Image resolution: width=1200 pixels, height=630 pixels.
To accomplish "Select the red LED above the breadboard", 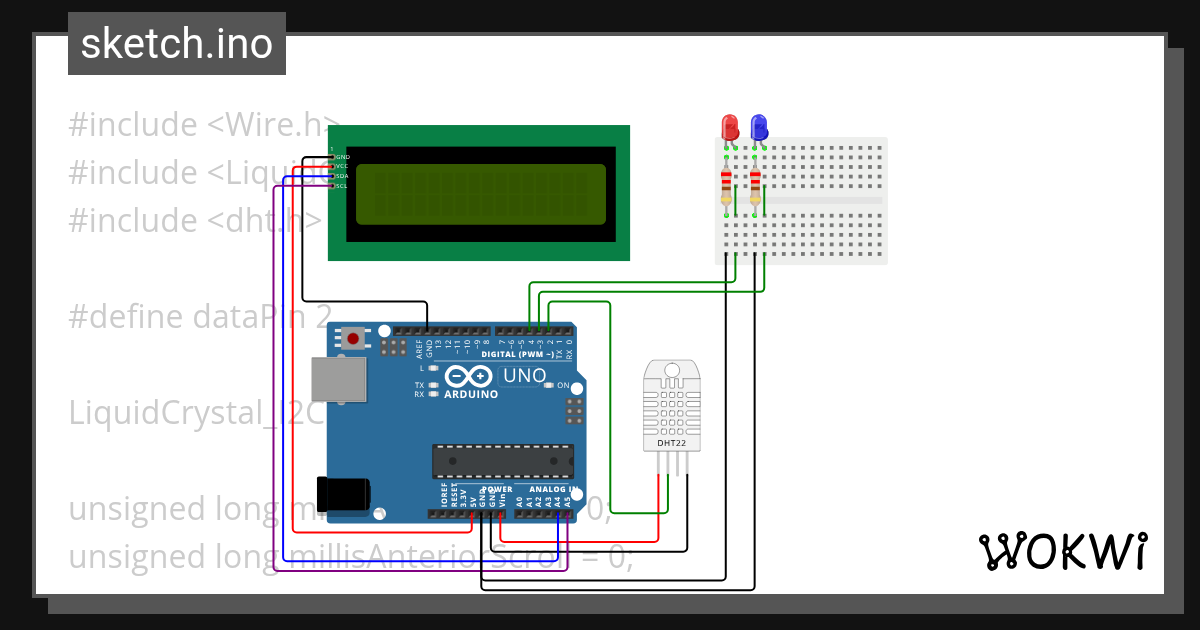I will coord(730,126).
